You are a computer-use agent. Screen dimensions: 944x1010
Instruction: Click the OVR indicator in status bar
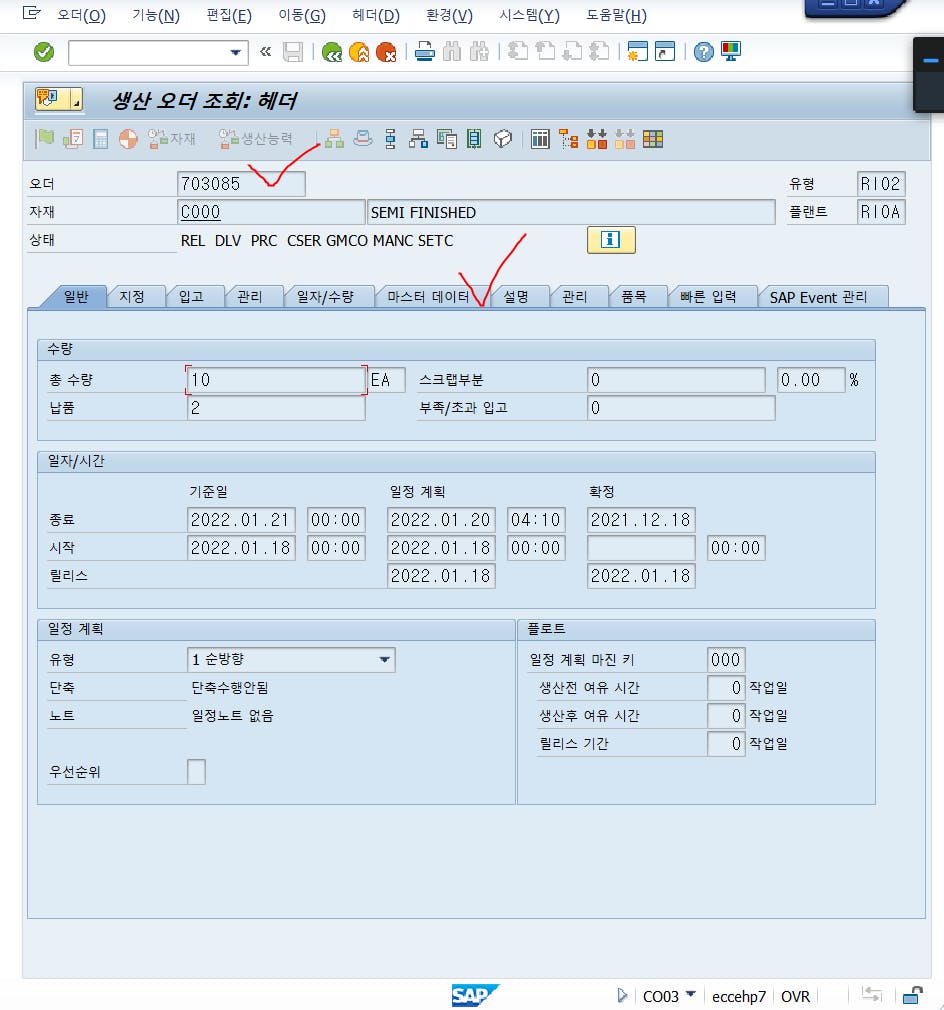795,996
